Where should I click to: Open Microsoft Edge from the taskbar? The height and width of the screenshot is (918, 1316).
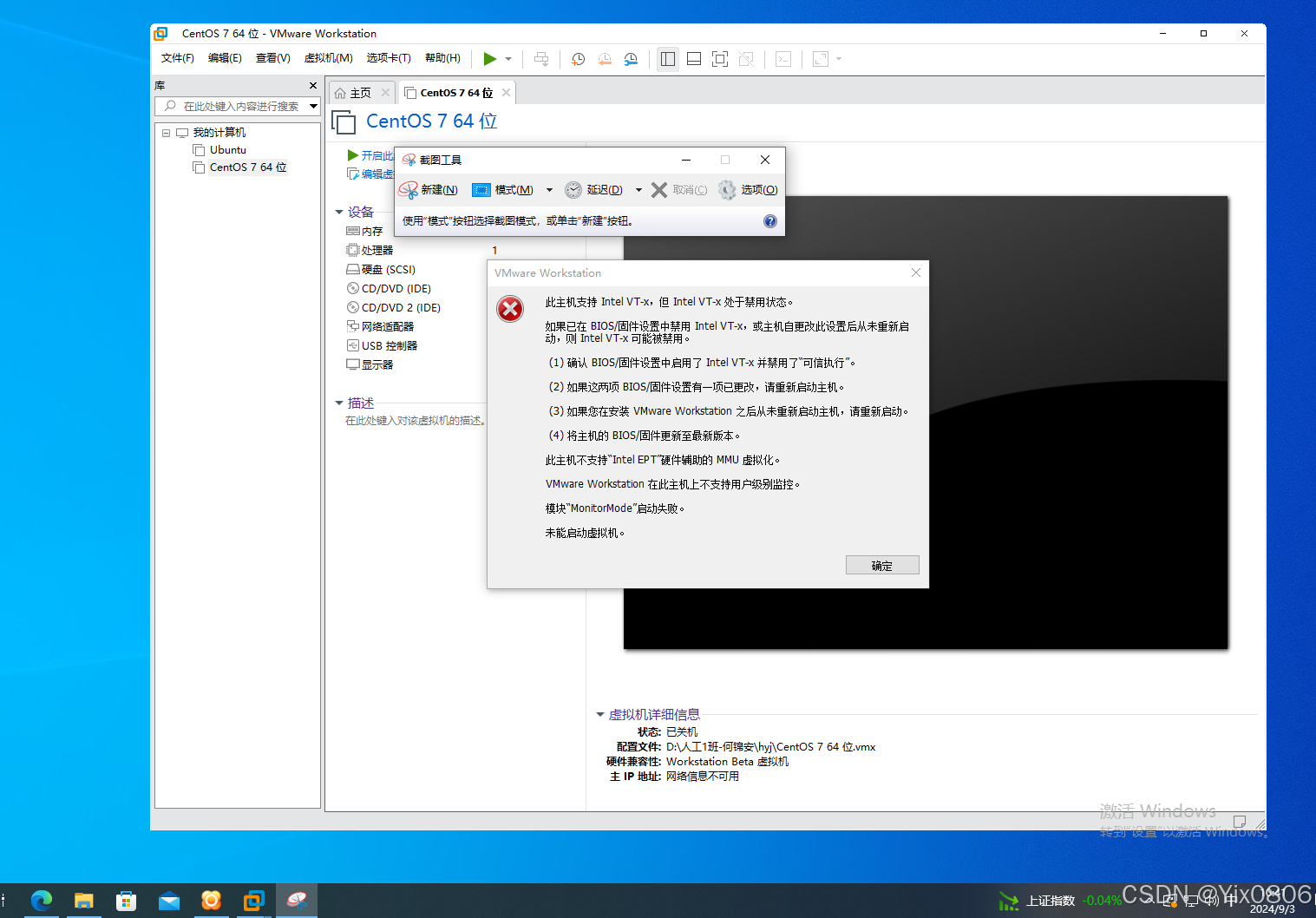click(42, 901)
